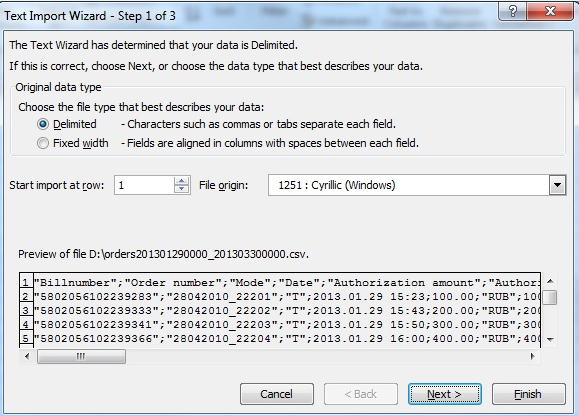This screenshot has width=579, height=416.
Task: Click the horizontal scrollbar thumb in preview
Action: 81,357
